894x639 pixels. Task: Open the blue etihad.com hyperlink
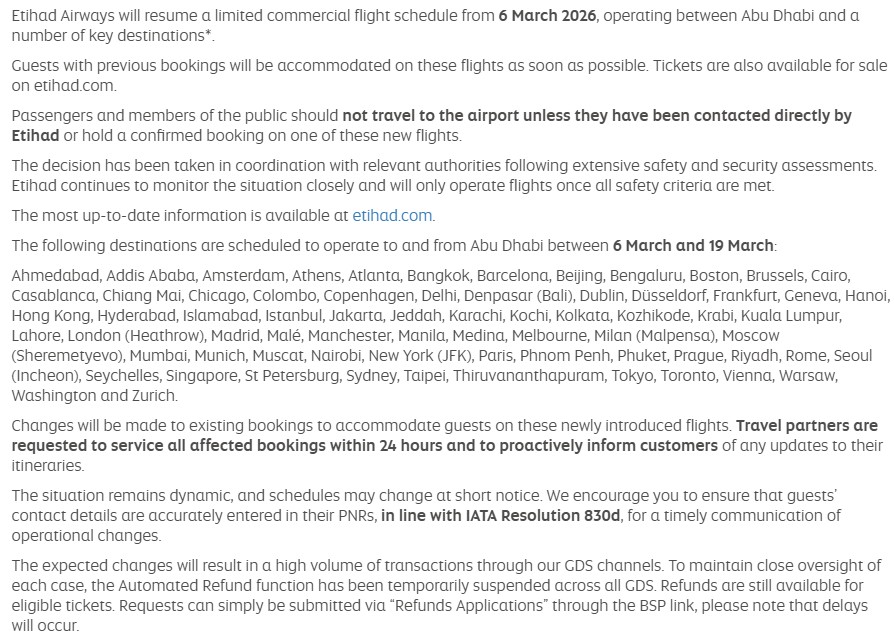(392, 215)
